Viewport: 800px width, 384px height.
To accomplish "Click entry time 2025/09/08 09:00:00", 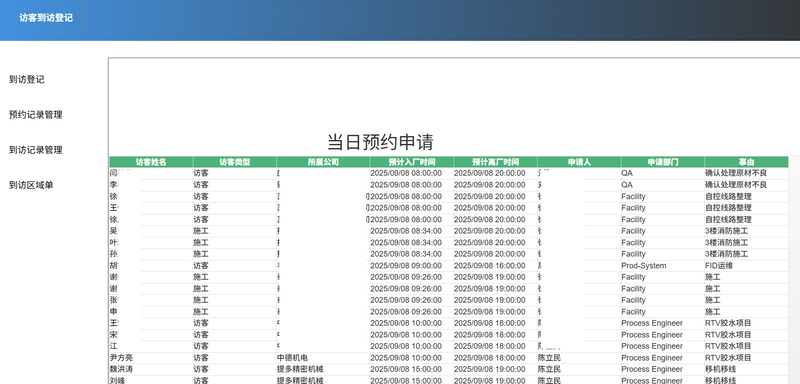I will click(406, 266).
